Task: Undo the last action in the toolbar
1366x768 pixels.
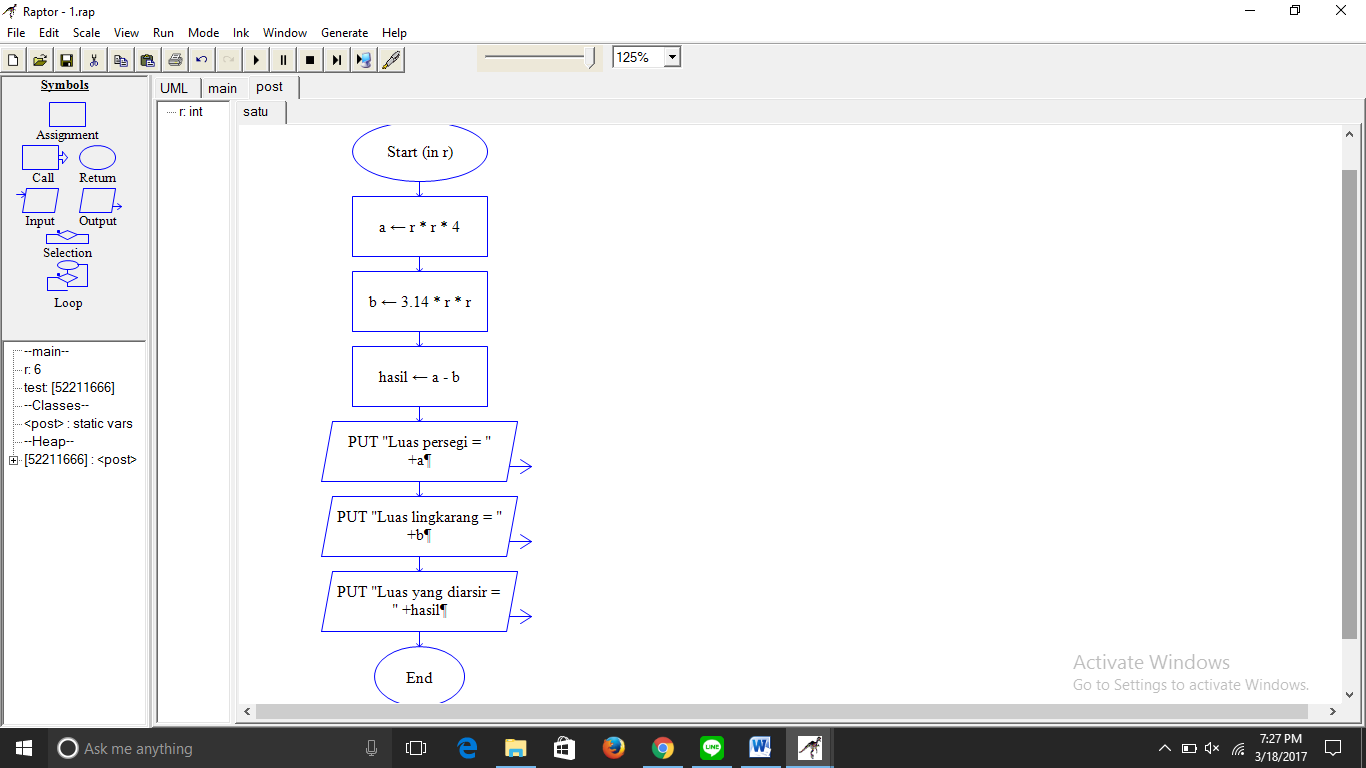Action: pyautogui.click(x=202, y=60)
